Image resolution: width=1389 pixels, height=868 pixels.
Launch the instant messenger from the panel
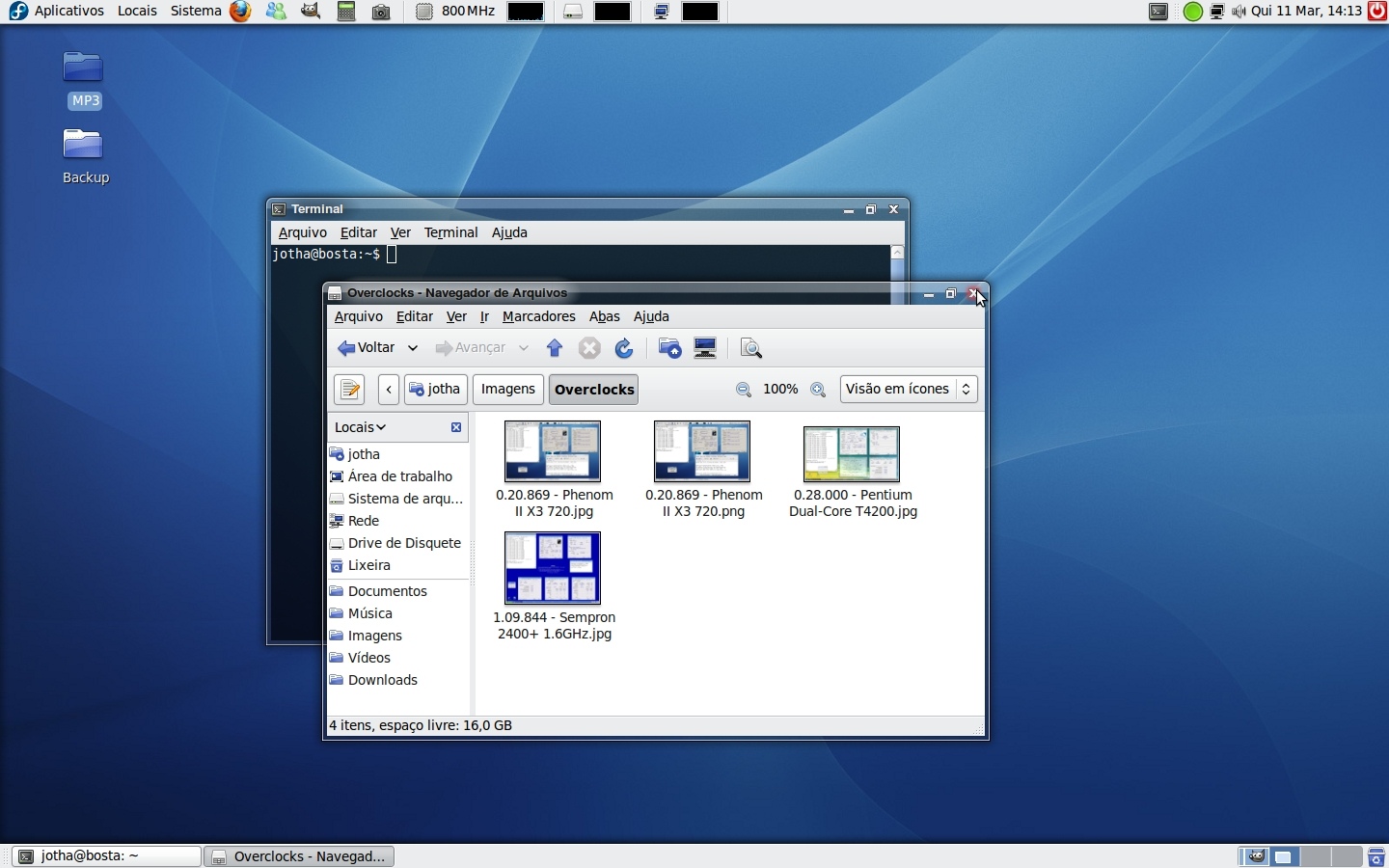[277, 12]
